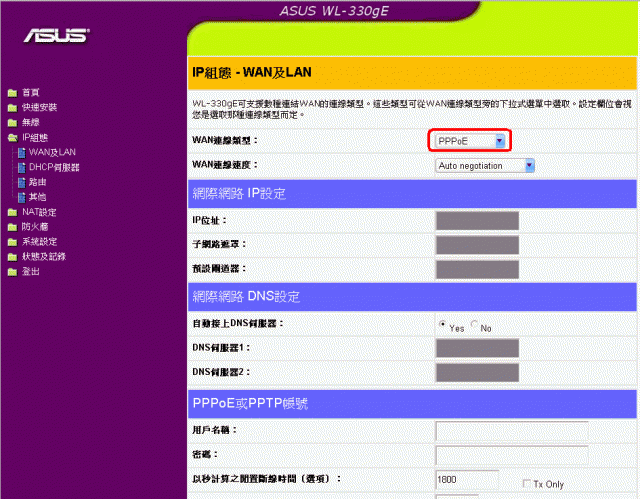The image size is (640, 499).
Task: Select WAN及LAN link in tree
Action: (x=52, y=152)
